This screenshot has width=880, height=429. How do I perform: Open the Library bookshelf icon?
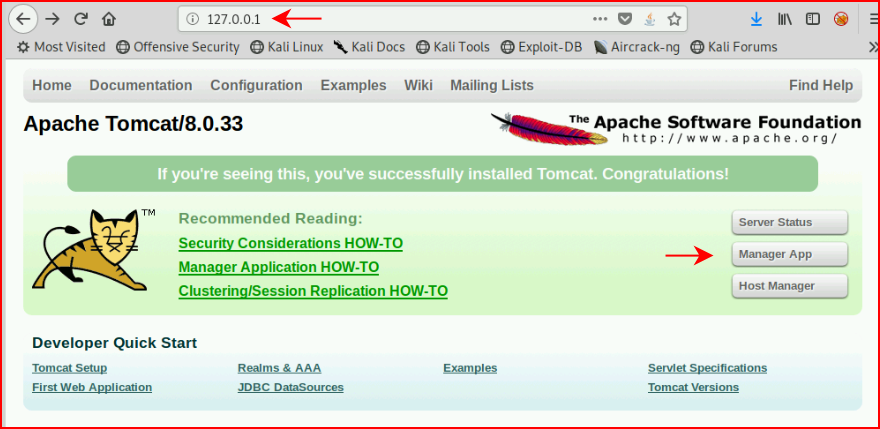(x=785, y=19)
